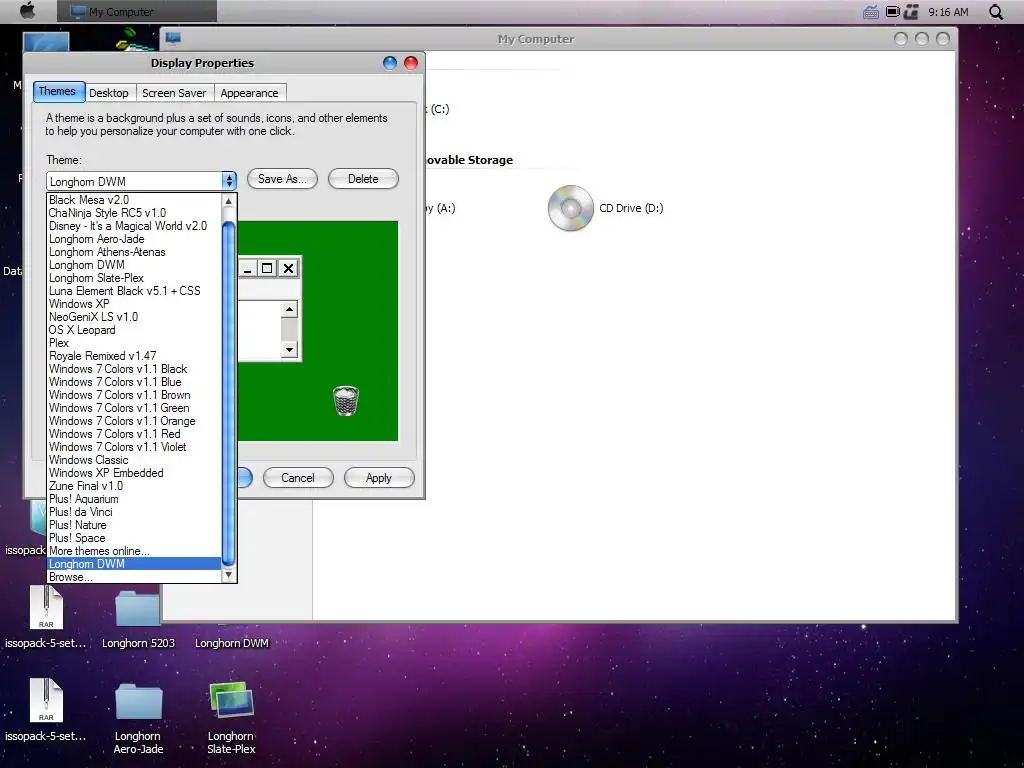Select Plus! da Vinci theme

135,512
